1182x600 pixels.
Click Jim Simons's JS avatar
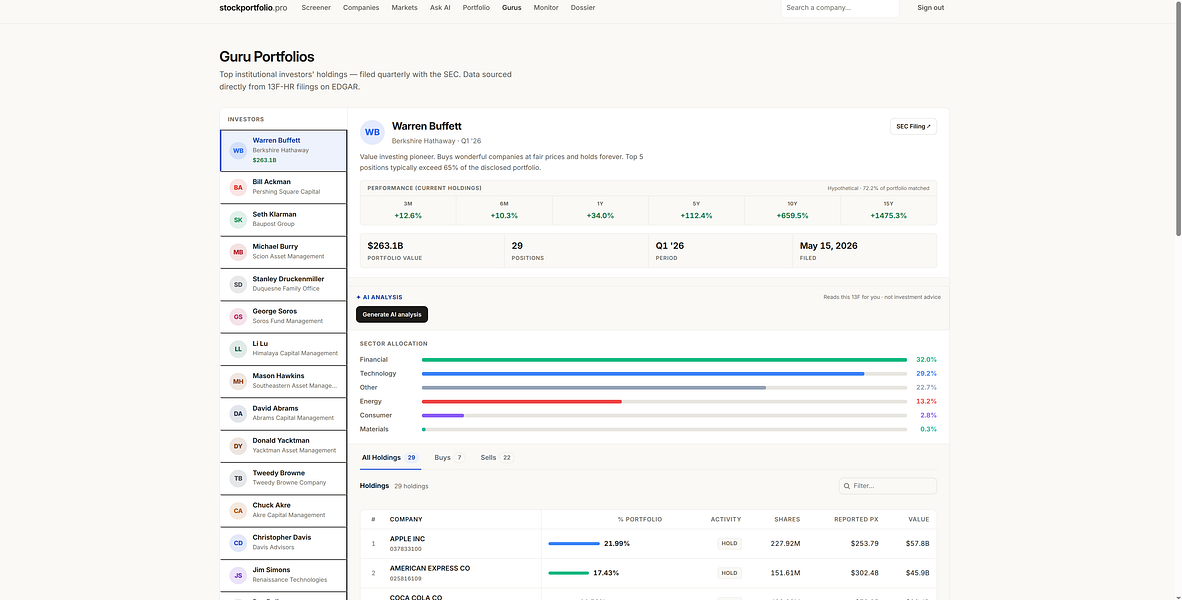(238, 575)
